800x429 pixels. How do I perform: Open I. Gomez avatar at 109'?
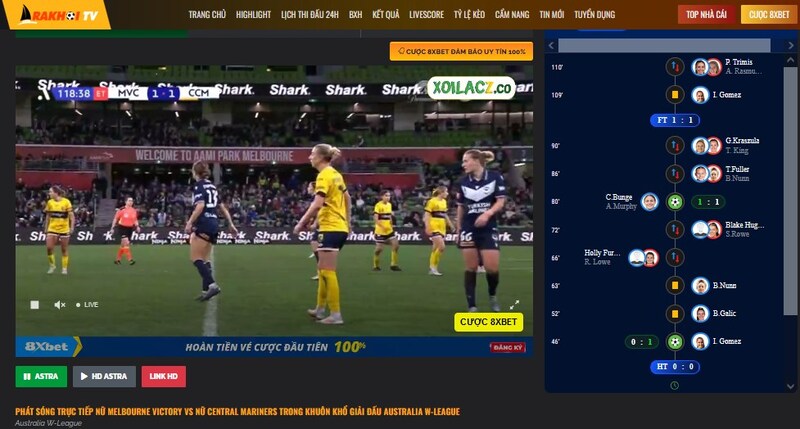pos(700,95)
